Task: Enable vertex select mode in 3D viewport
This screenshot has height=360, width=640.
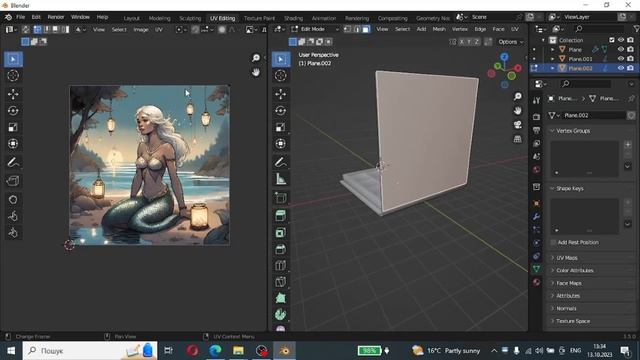Action: [348, 29]
